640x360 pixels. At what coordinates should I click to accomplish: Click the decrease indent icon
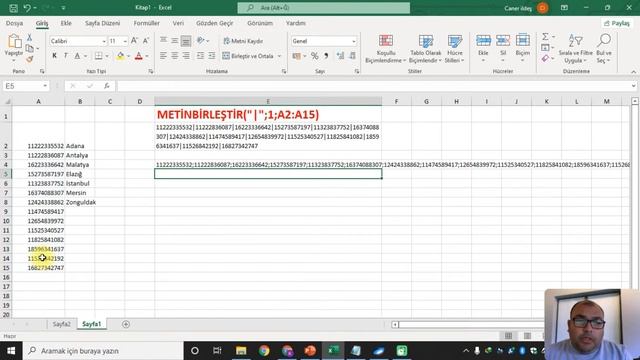tap(200, 56)
